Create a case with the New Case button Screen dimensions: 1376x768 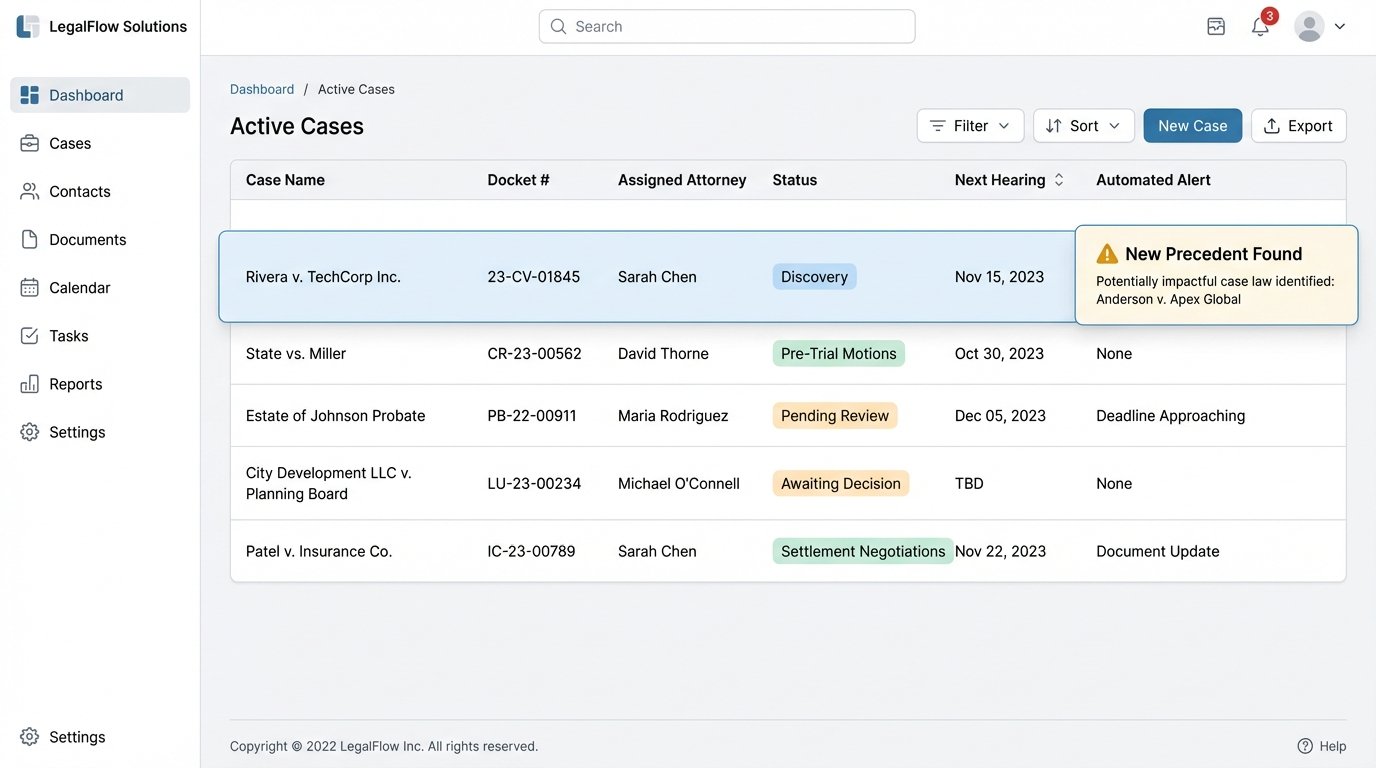[1192, 125]
